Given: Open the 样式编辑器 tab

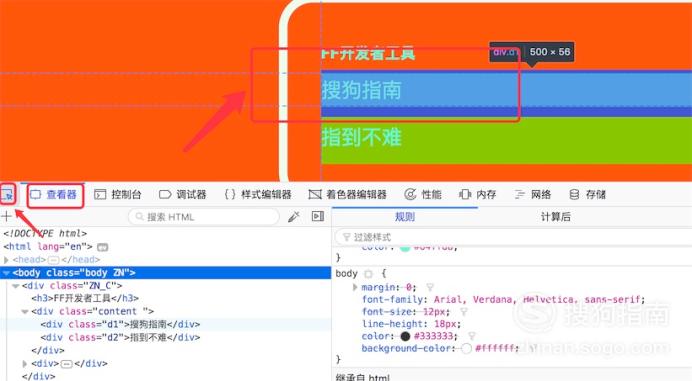Looking at the screenshot, I should (258, 195).
